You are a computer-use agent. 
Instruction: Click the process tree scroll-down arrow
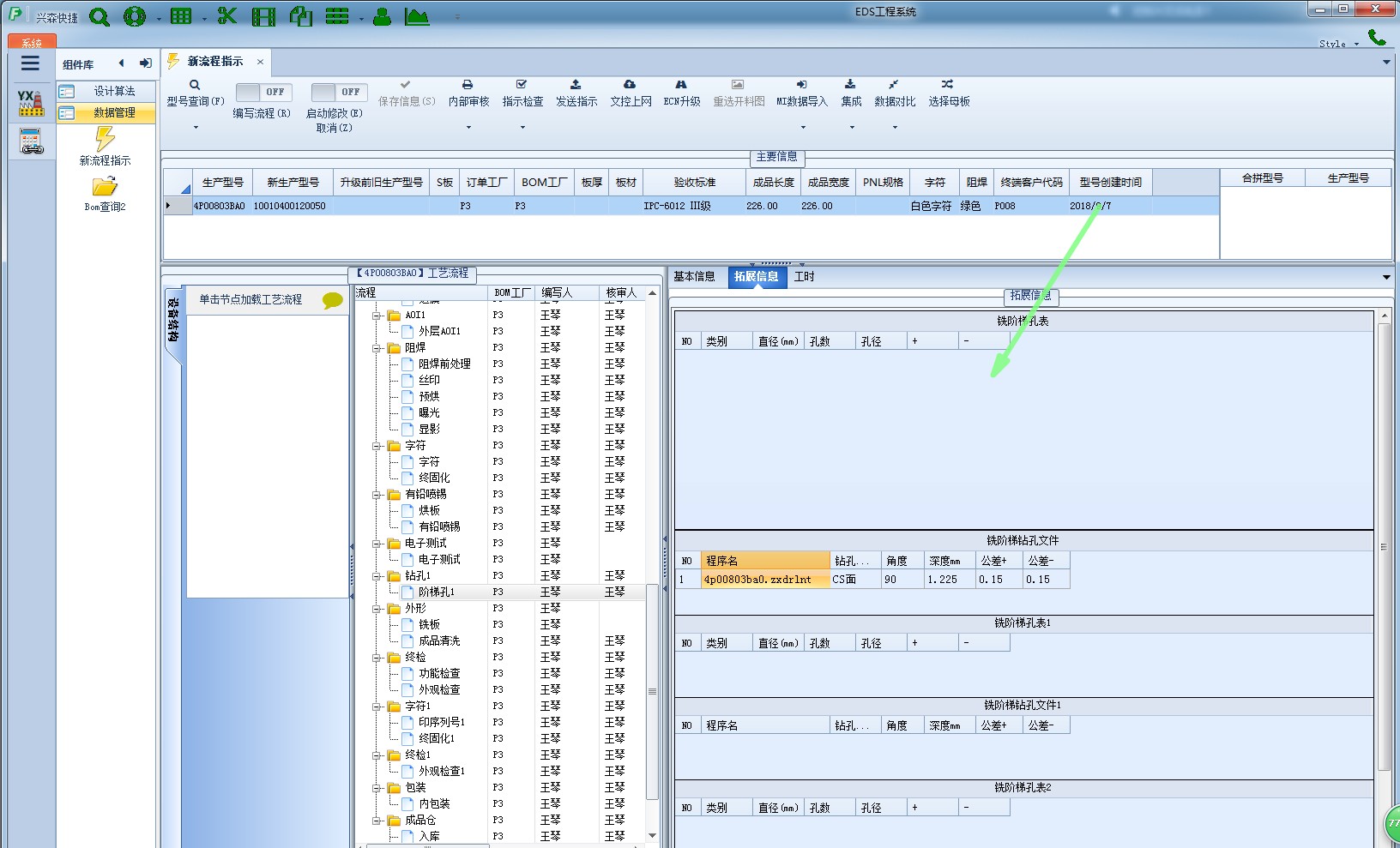click(x=652, y=835)
